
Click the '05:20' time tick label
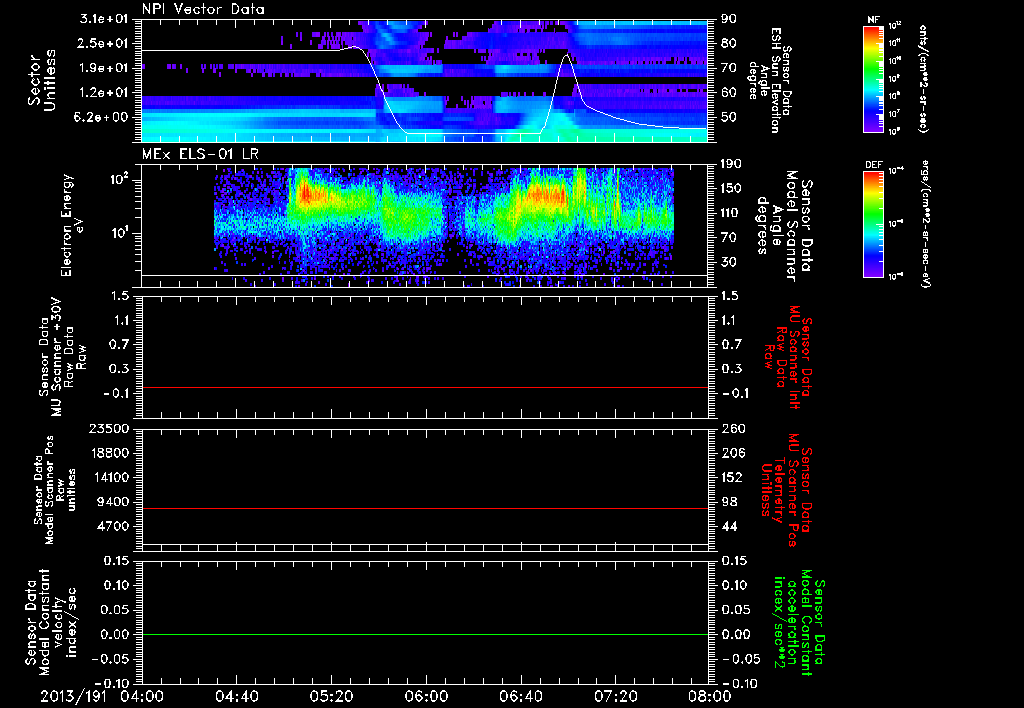(x=331, y=696)
